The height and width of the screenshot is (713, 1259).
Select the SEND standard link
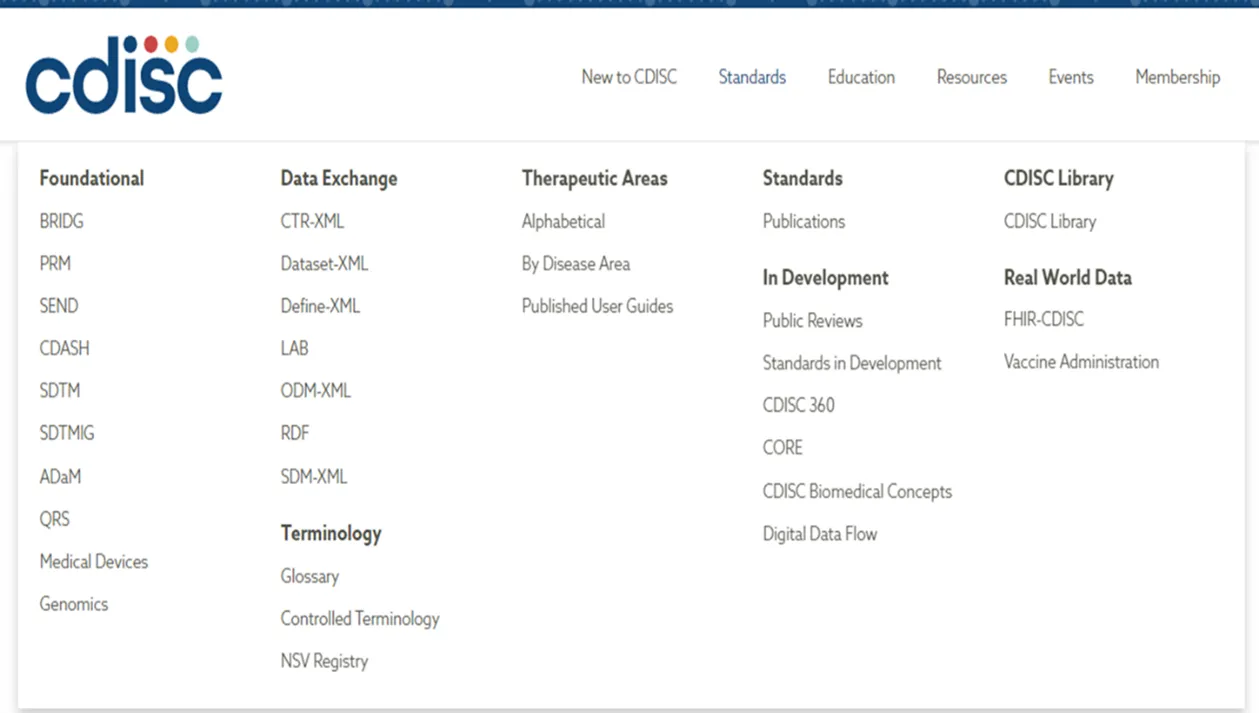pyautogui.click(x=58, y=306)
